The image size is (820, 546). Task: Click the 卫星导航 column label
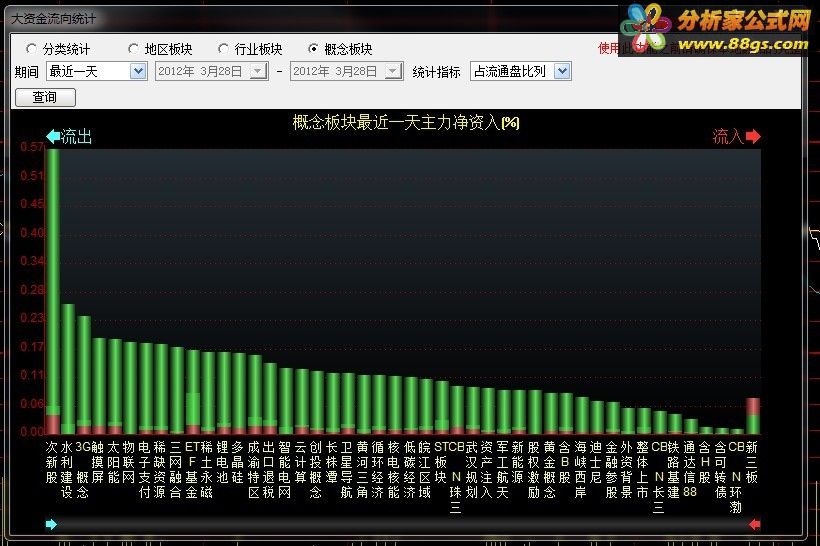click(346, 470)
